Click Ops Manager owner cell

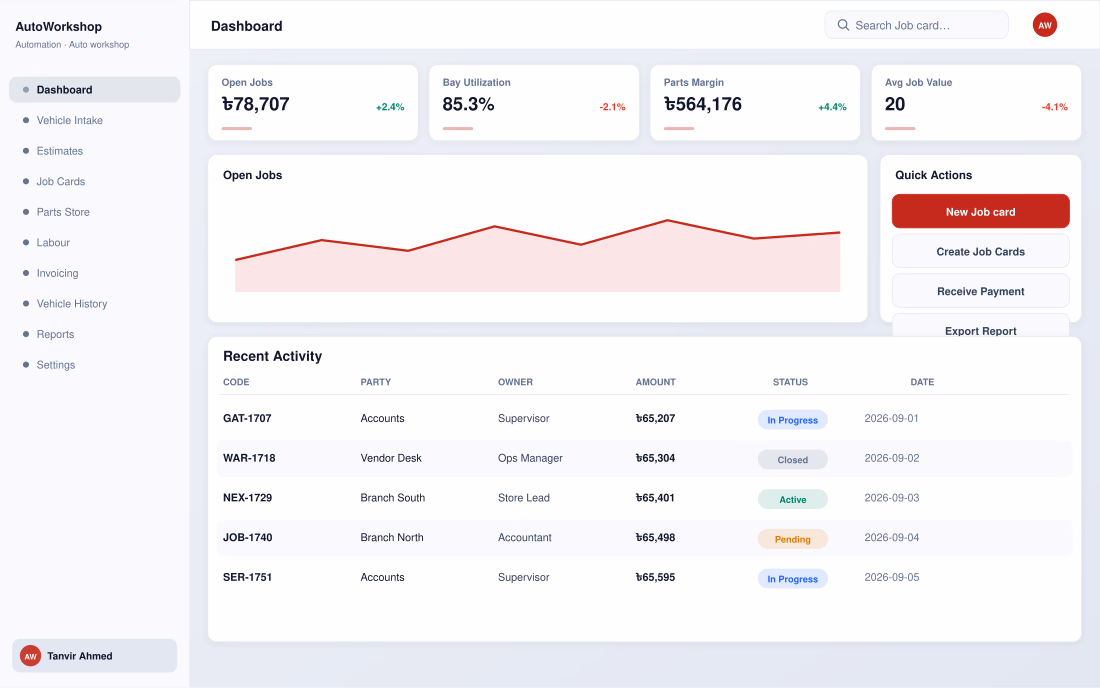click(x=530, y=458)
